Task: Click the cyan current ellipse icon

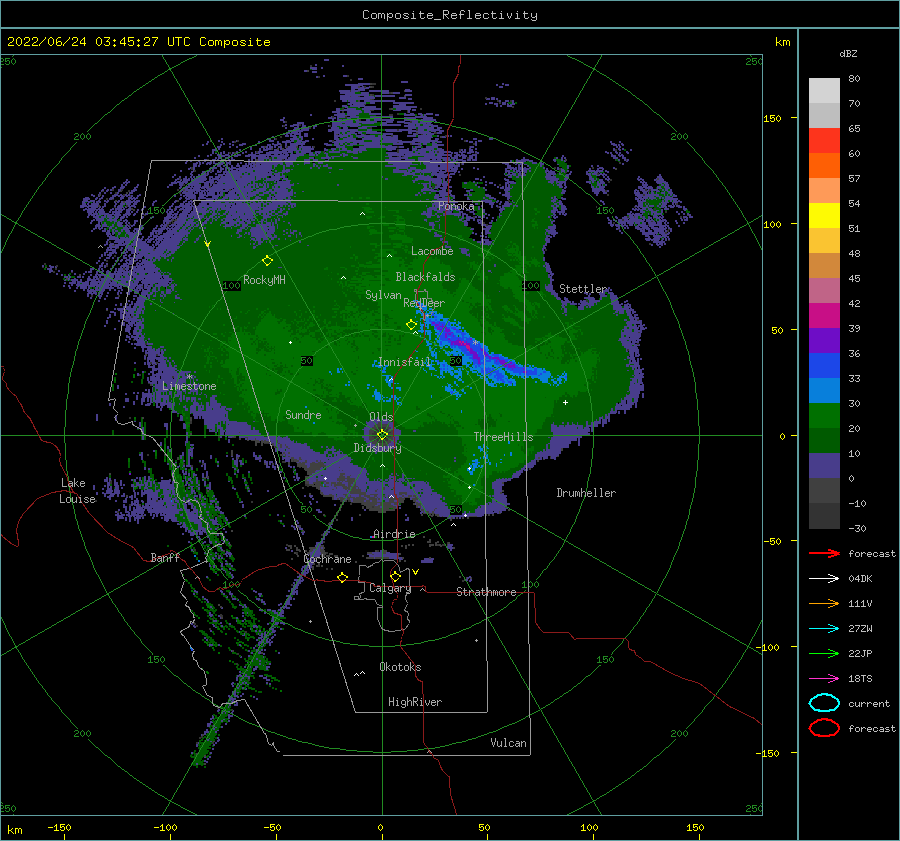Action: pyautogui.click(x=824, y=703)
